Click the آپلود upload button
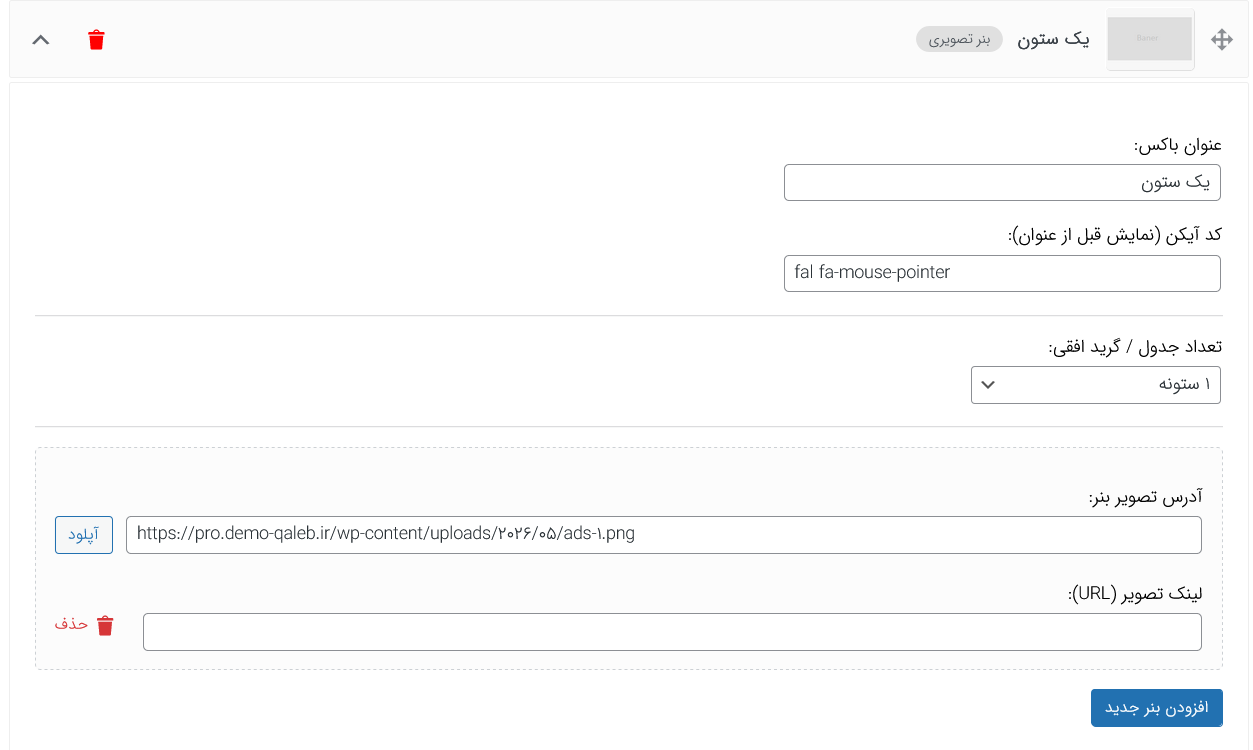Viewport: 1253px width, 750px height. click(84, 535)
